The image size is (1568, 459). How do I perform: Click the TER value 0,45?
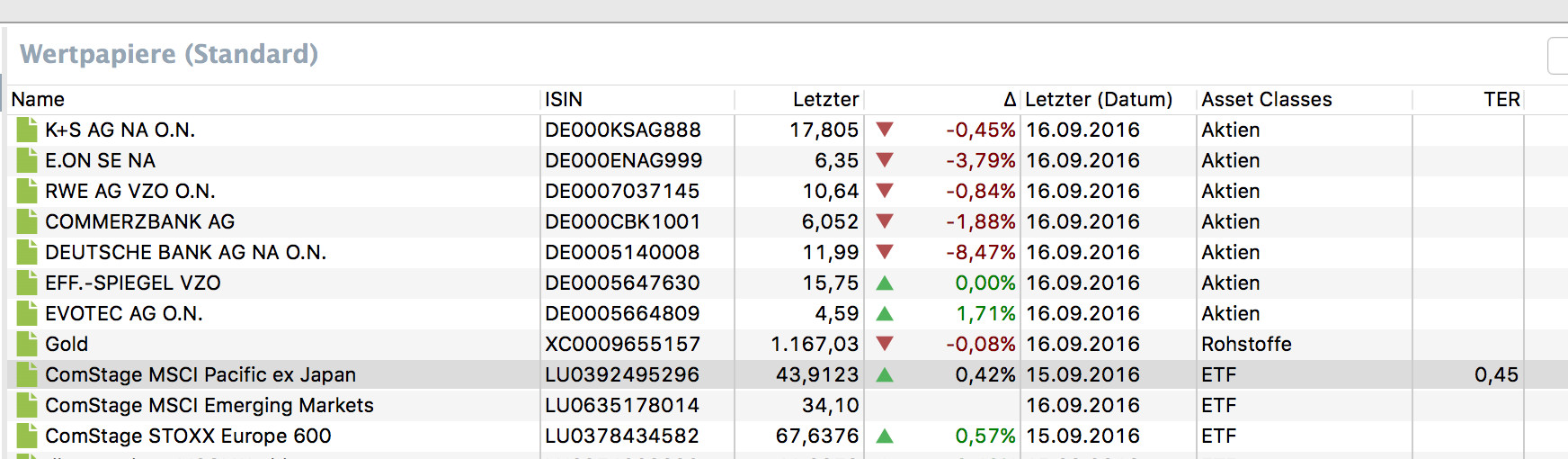pos(1496,374)
